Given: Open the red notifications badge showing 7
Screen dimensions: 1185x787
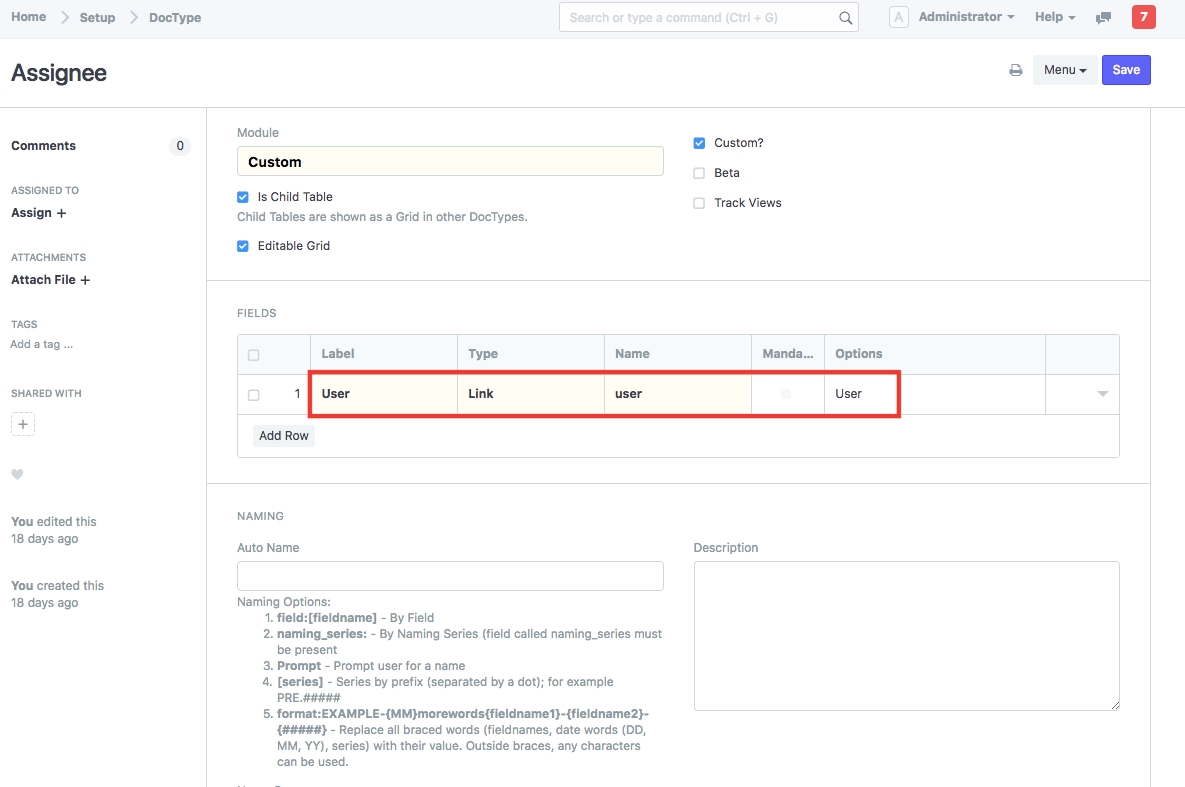Looking at the screenshot, I should click(x=1143, y=17).
